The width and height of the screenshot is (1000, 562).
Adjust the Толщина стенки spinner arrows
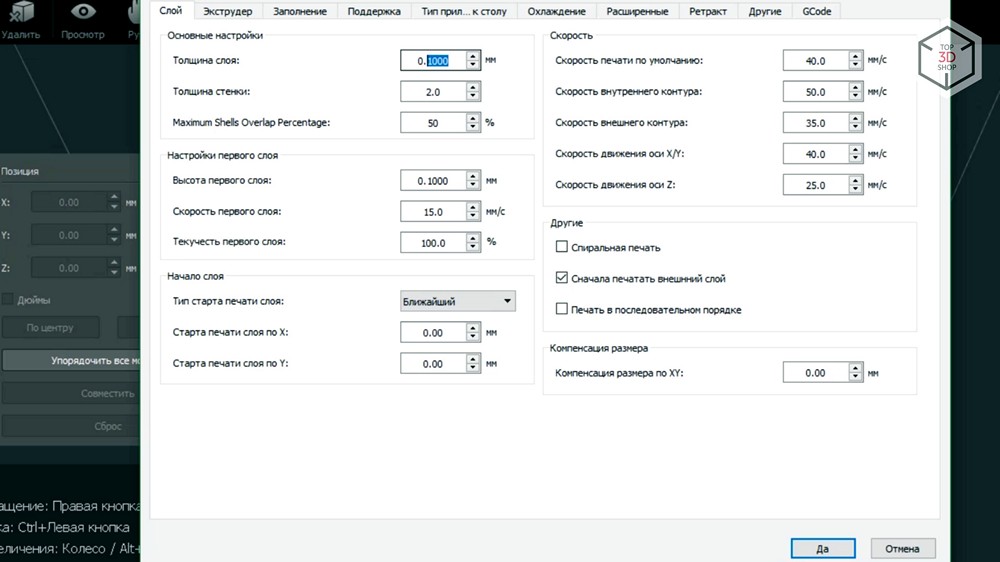click(473, 92)
